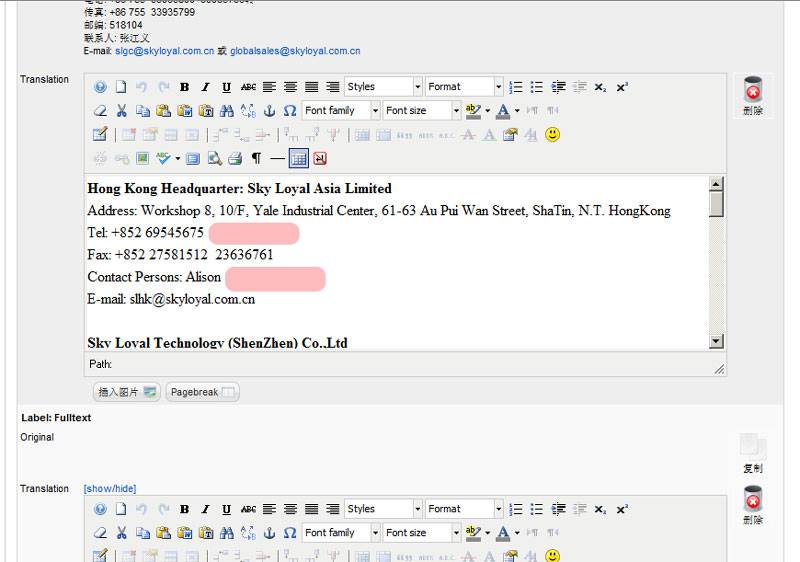Toggle visual aids grid button in top editor
The image size is (800, 562).
[x=298, y=158]
